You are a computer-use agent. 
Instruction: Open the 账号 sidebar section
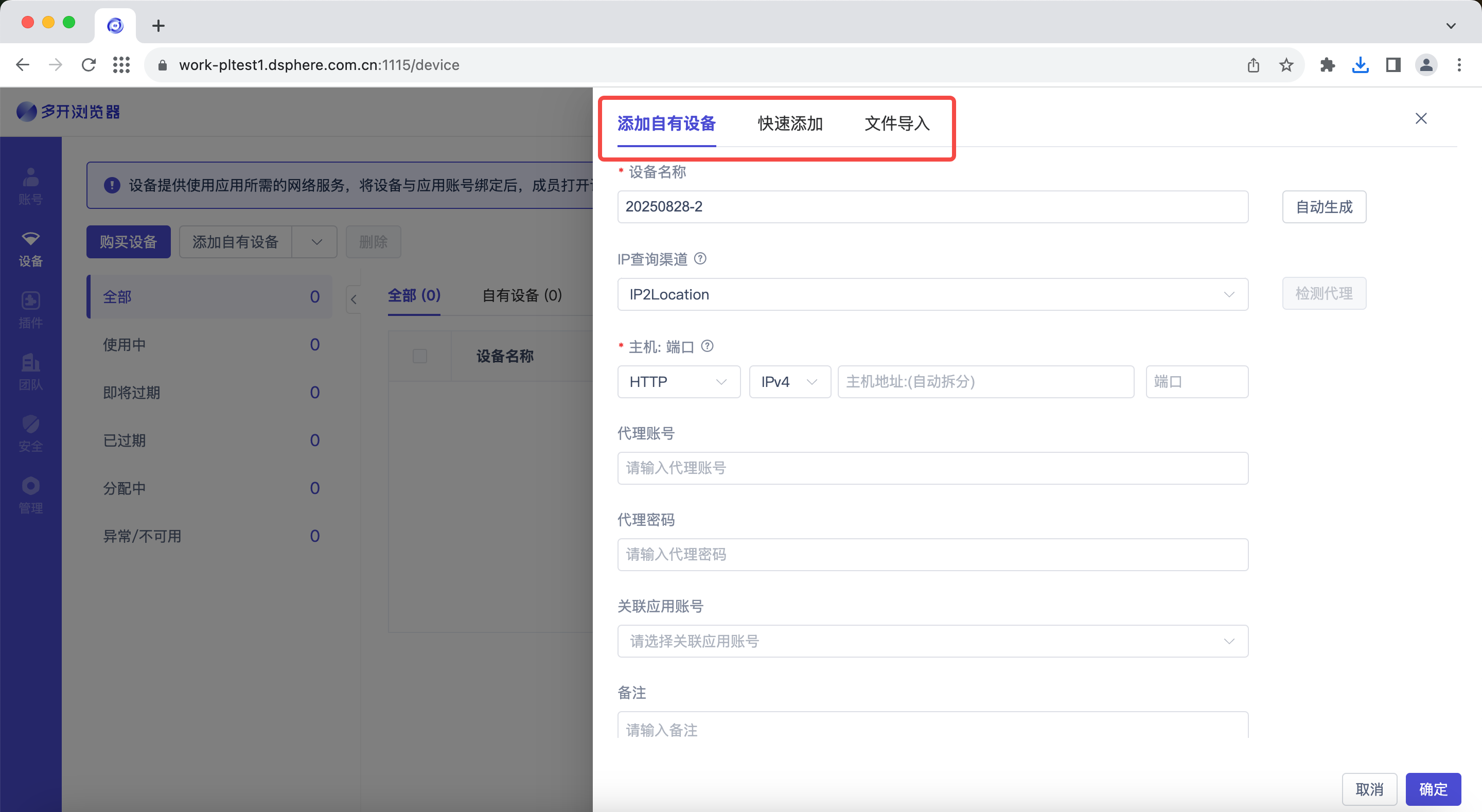coord(30,186)
